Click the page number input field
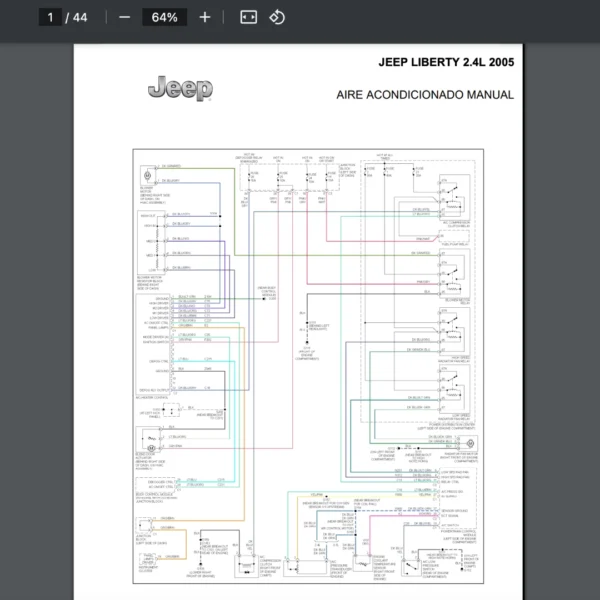Image resolution: width=600 pixels, height=600 pixels. [x=50, y=17]
